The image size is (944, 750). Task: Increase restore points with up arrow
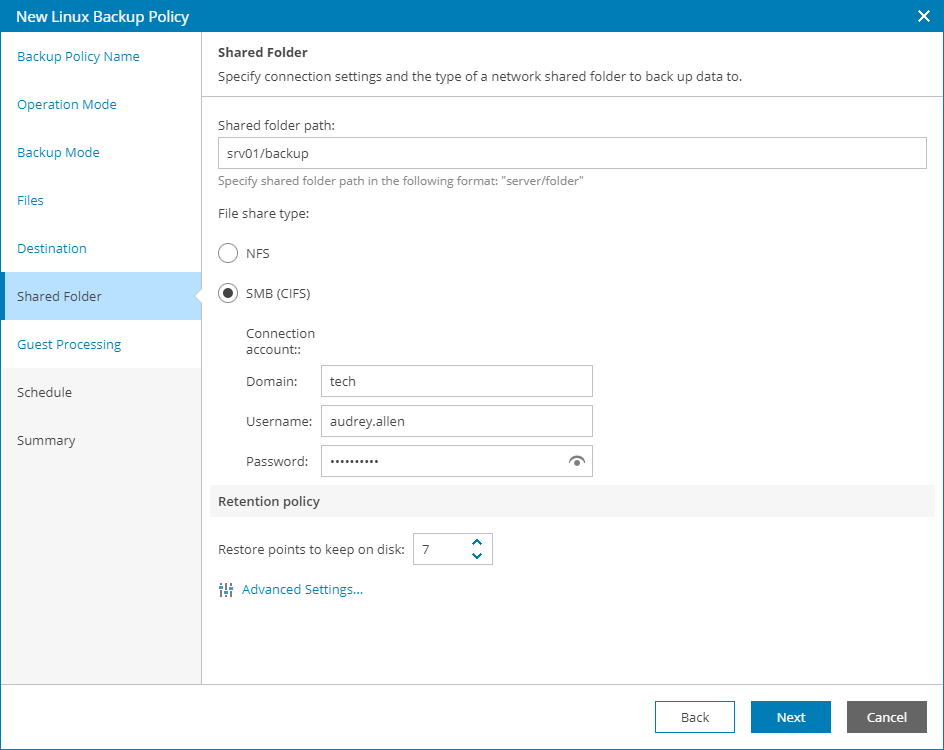(477, 542)
